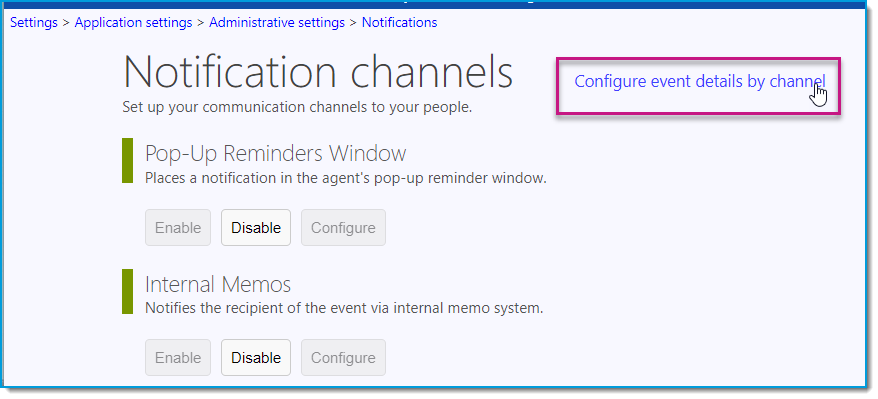Disable the Pop-Up Reminders Window channel

(256, 228)
